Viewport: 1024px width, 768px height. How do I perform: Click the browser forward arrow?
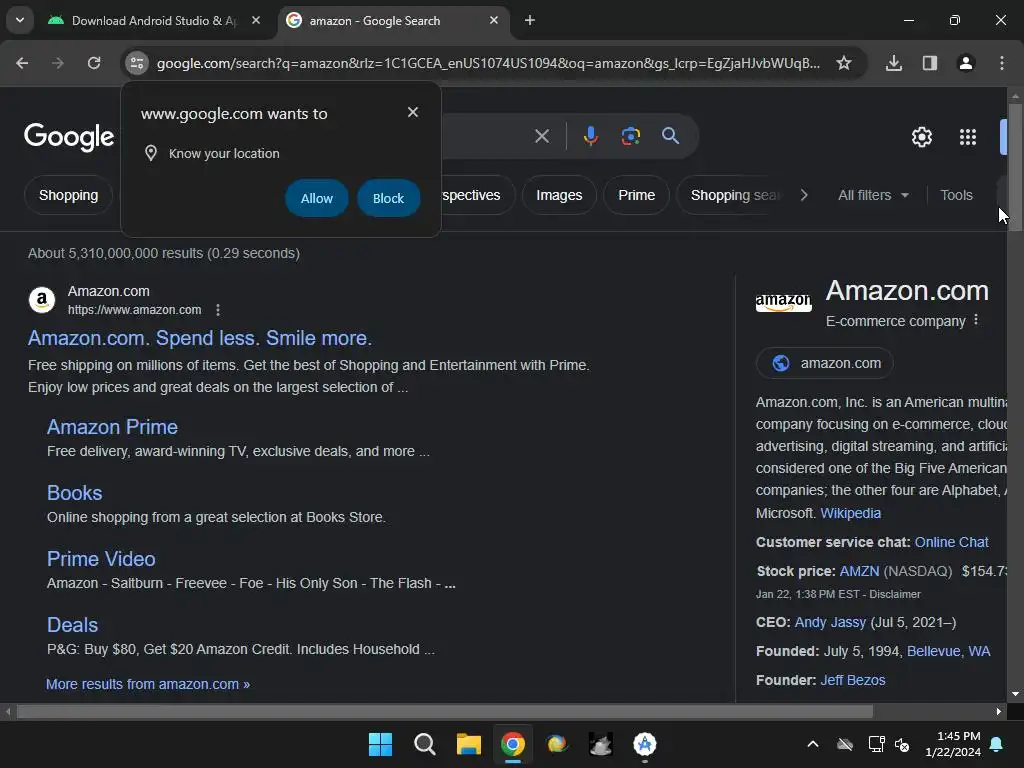coord(58,63)
